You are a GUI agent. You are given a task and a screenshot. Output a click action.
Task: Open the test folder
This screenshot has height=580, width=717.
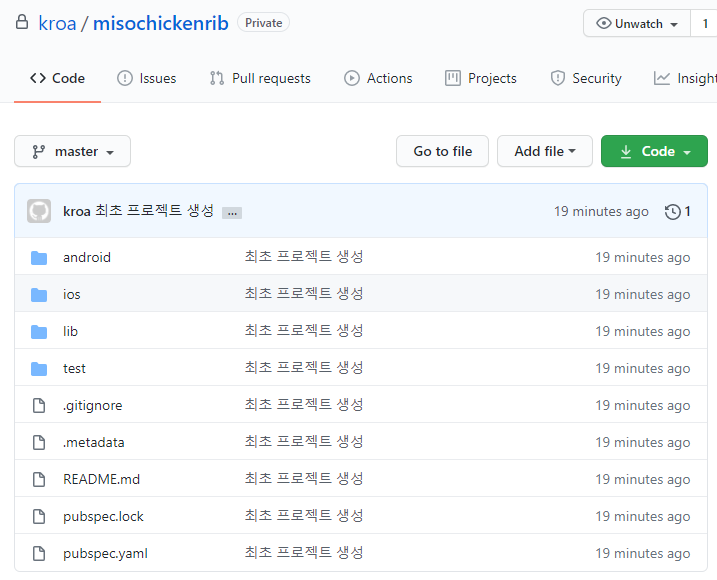click(x=74, y=369)
